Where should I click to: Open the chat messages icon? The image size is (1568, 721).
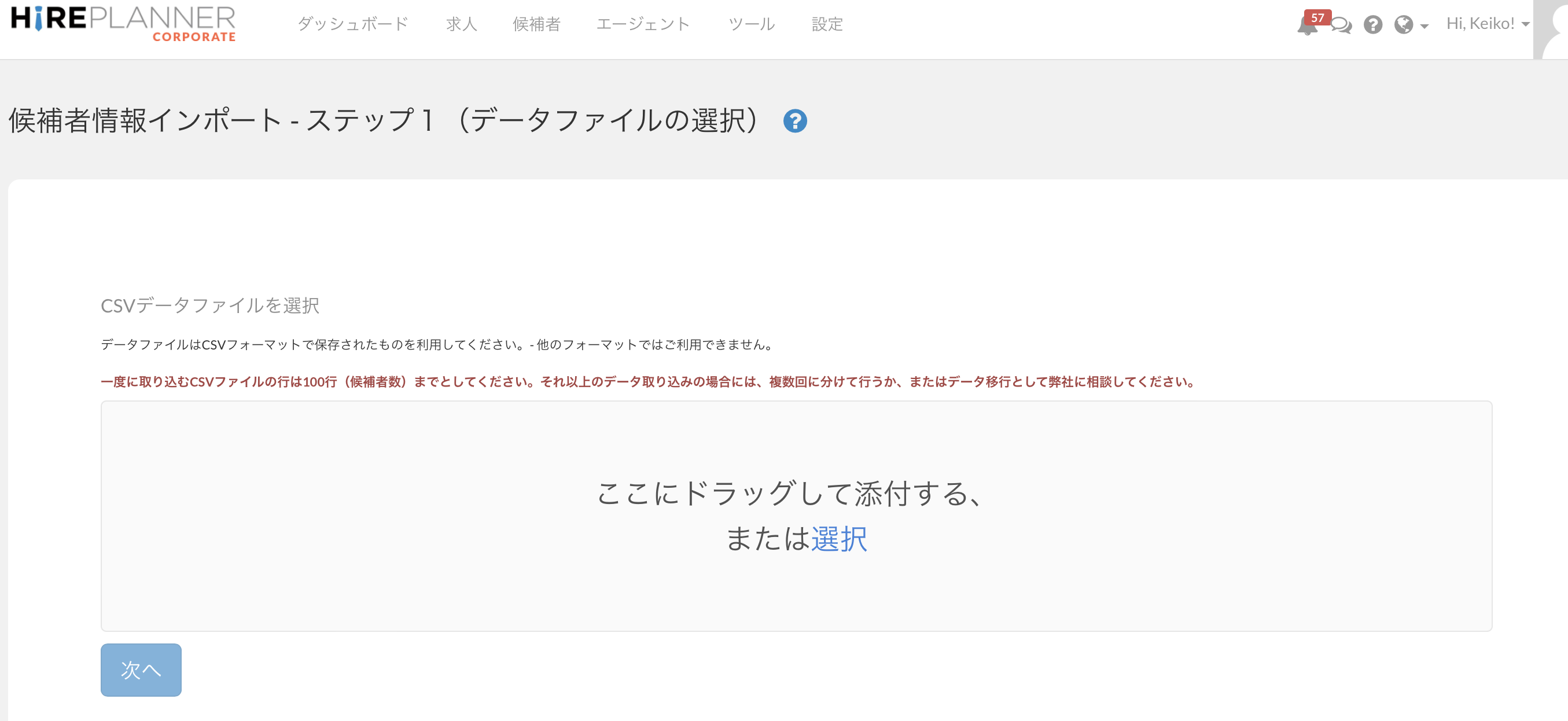pyautogui.click(x=1341, y=25)
